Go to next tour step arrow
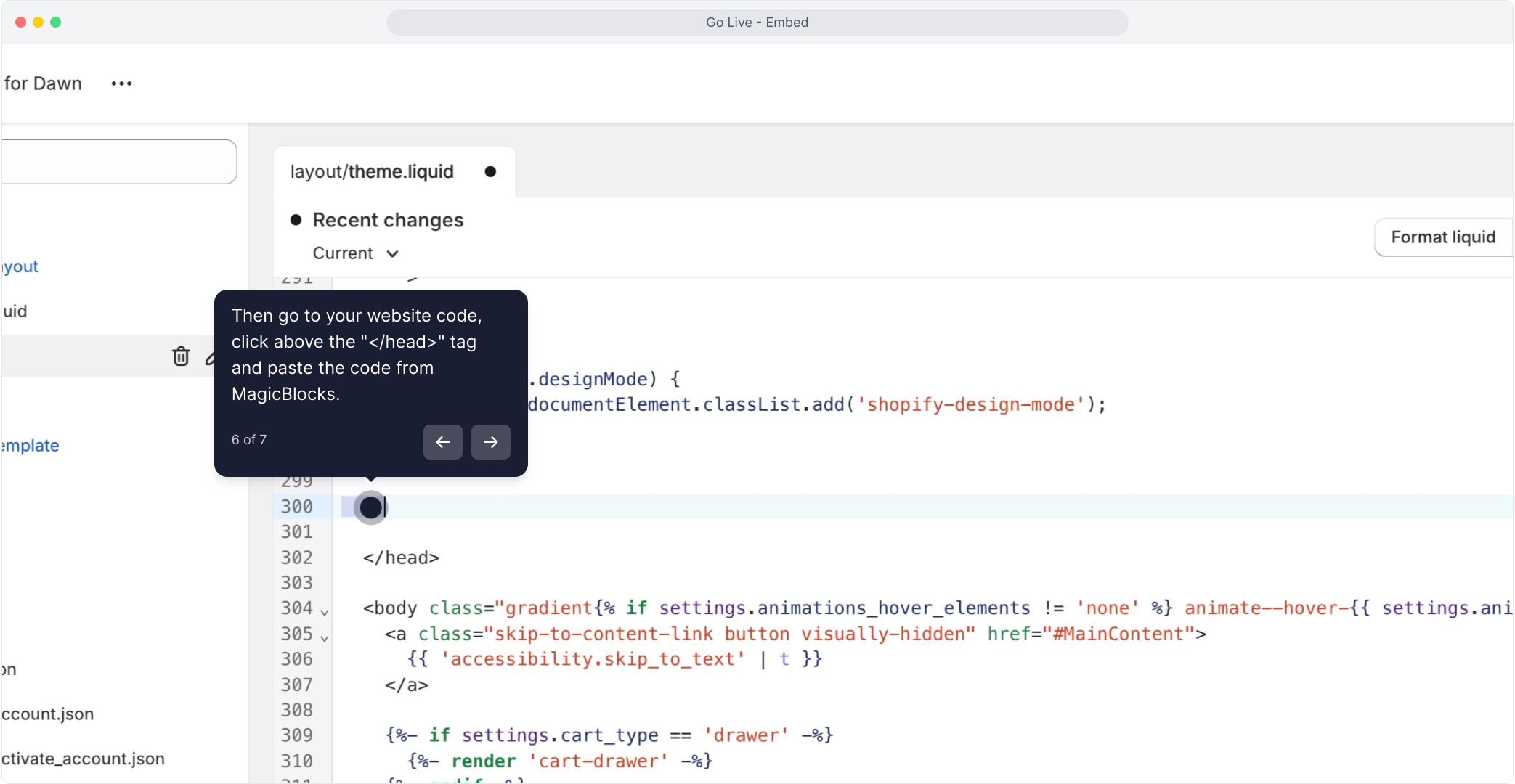 click(x=490, y=442)
